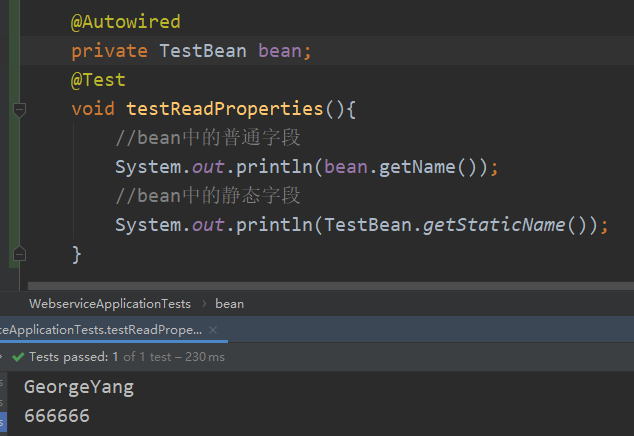Click the TestBean type in field declaration
The image size is (634, 436).
203,51
